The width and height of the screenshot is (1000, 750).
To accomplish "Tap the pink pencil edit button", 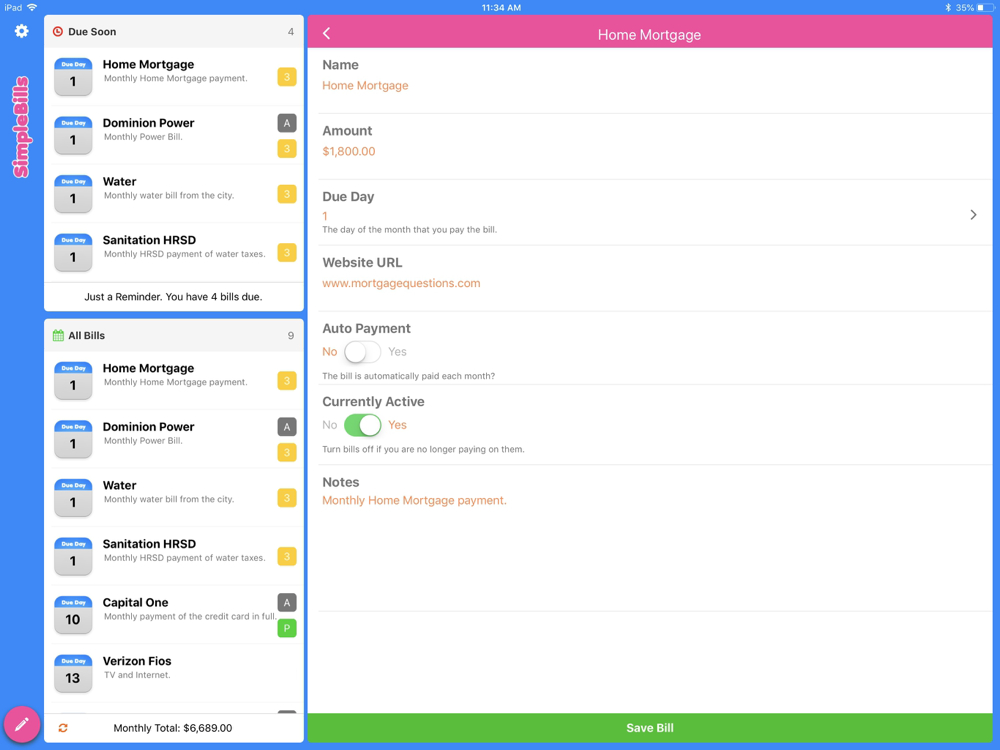I will click(22, 724).
